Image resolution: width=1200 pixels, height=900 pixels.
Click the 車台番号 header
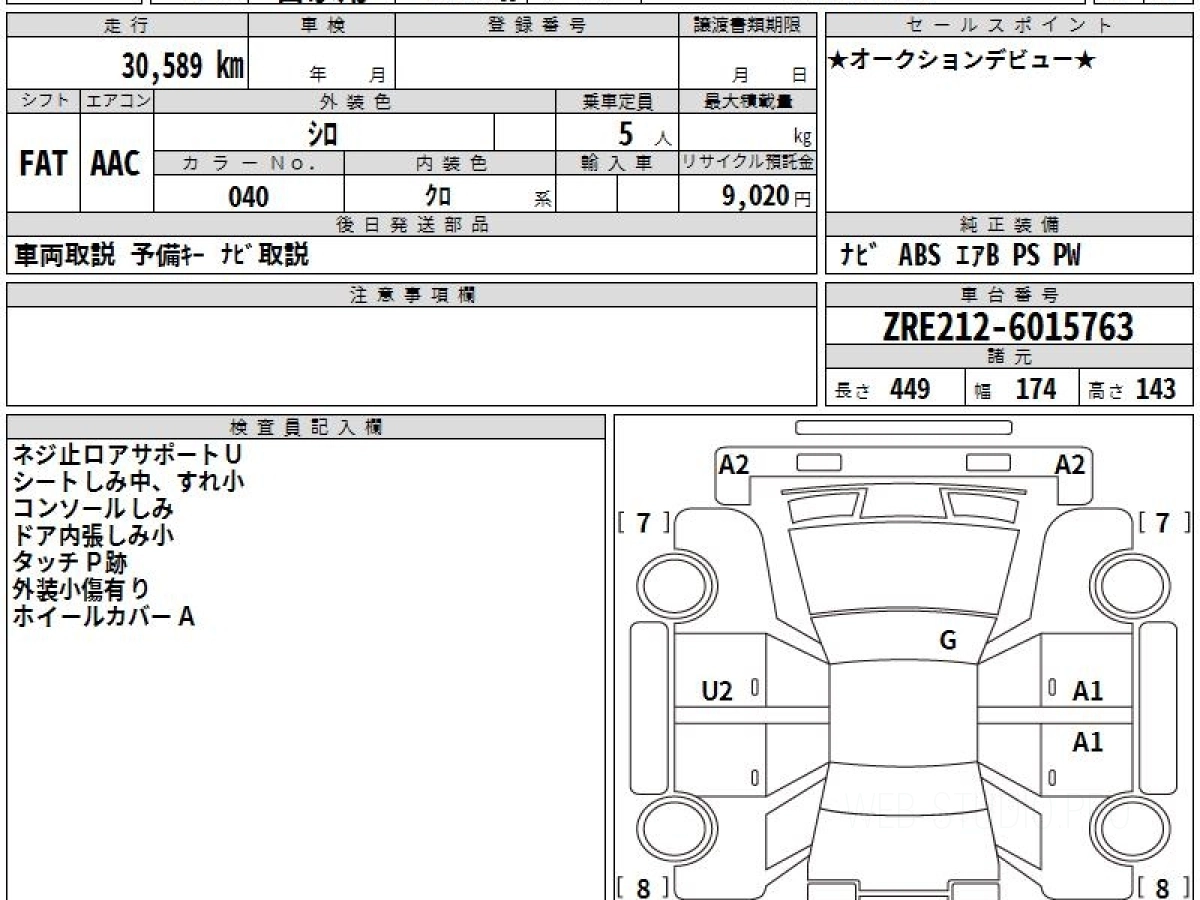1009,295
